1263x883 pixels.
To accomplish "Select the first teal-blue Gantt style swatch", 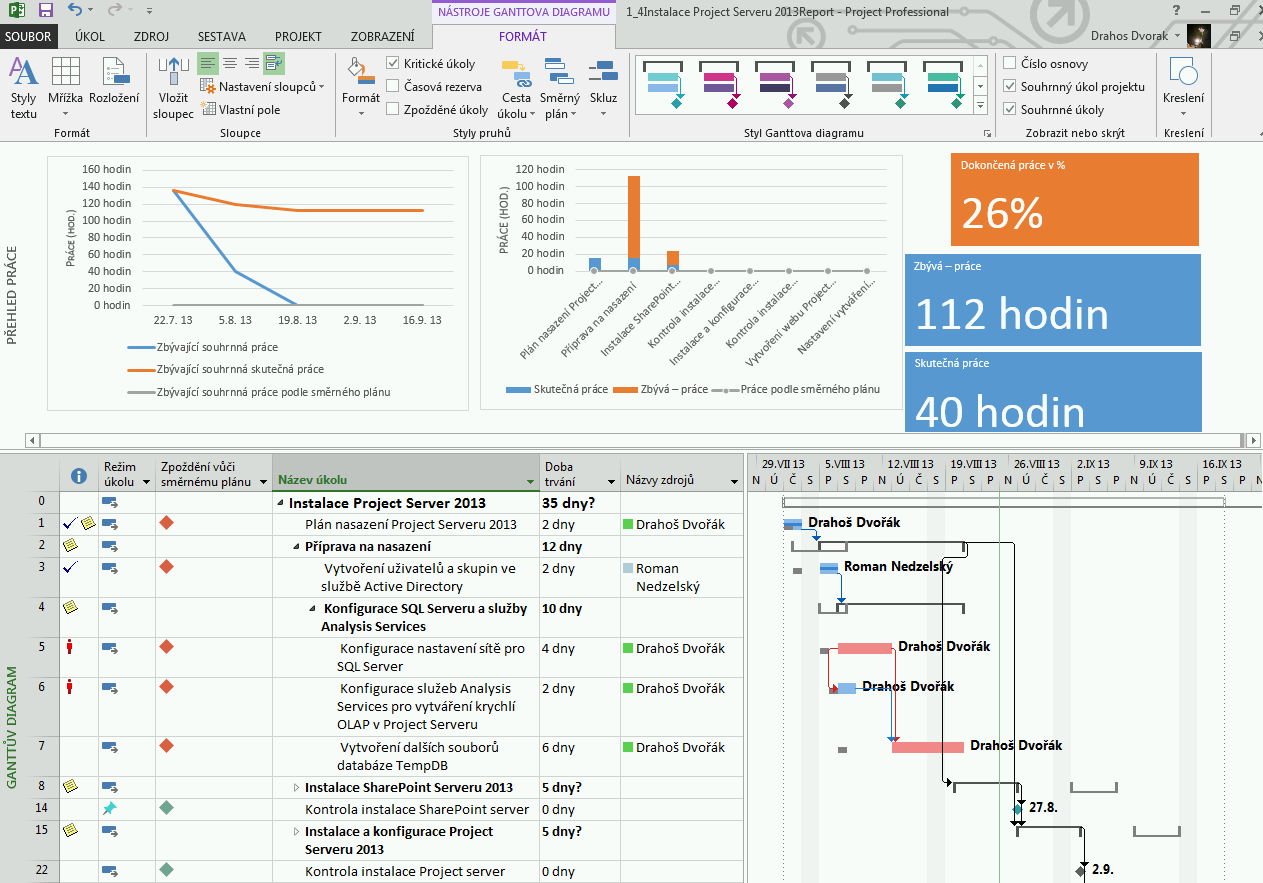I will point(663,84).
